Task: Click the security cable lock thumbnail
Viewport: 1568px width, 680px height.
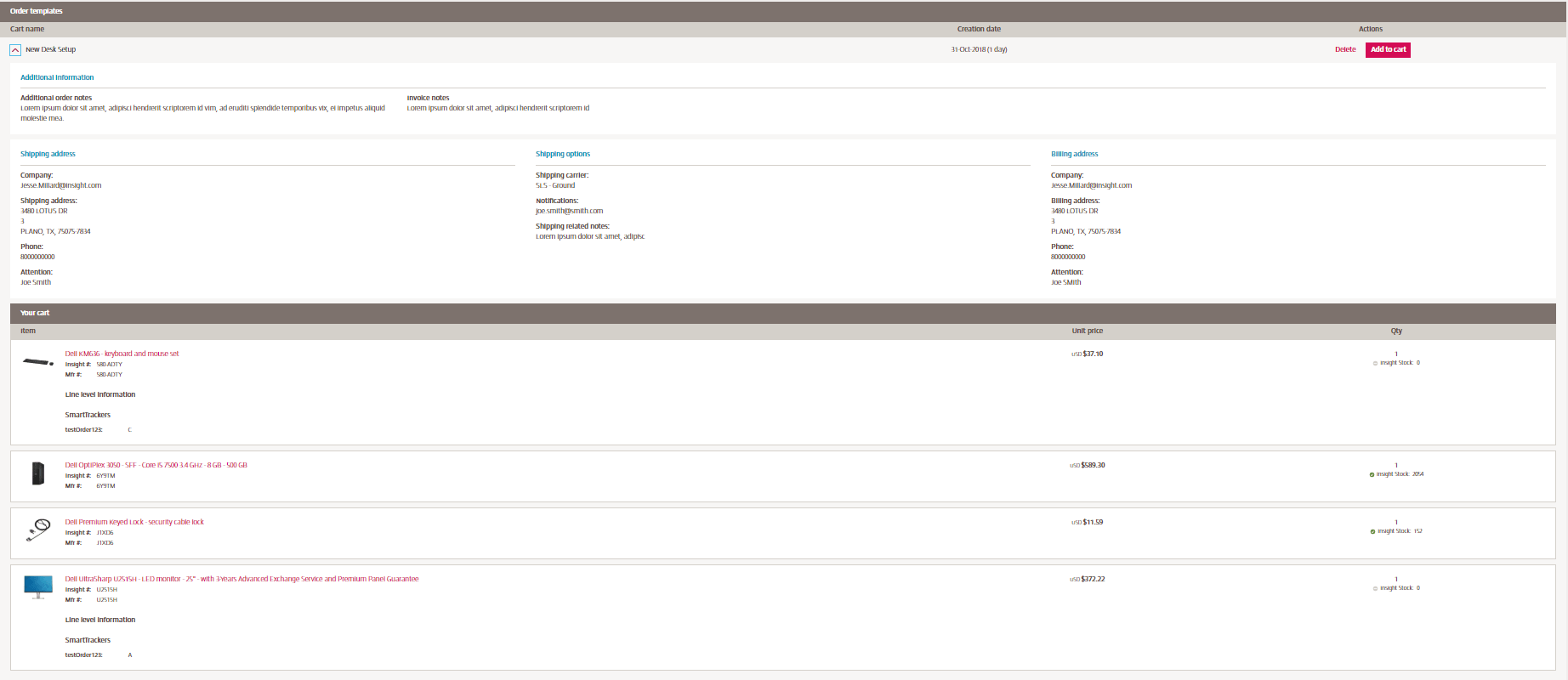Action: [37, 530]
